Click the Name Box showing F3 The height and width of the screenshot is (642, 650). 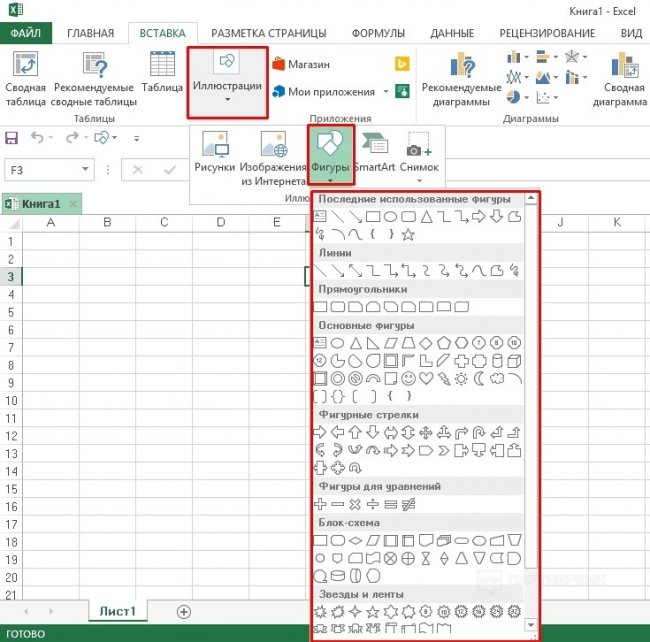click(x=48, y=170)
